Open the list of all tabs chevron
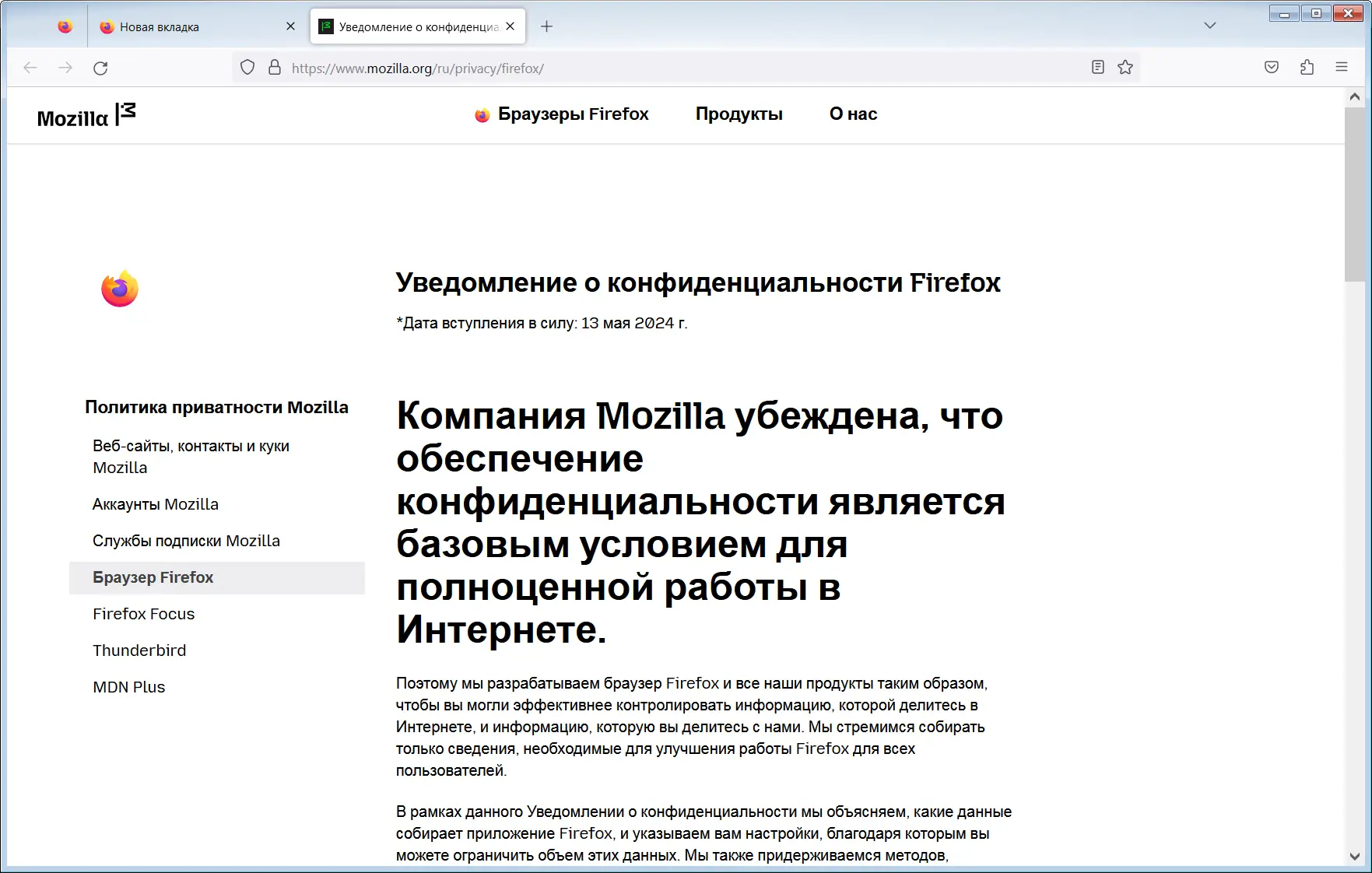The width and height of the screenshot is (1372, 873). point(1209,25)
